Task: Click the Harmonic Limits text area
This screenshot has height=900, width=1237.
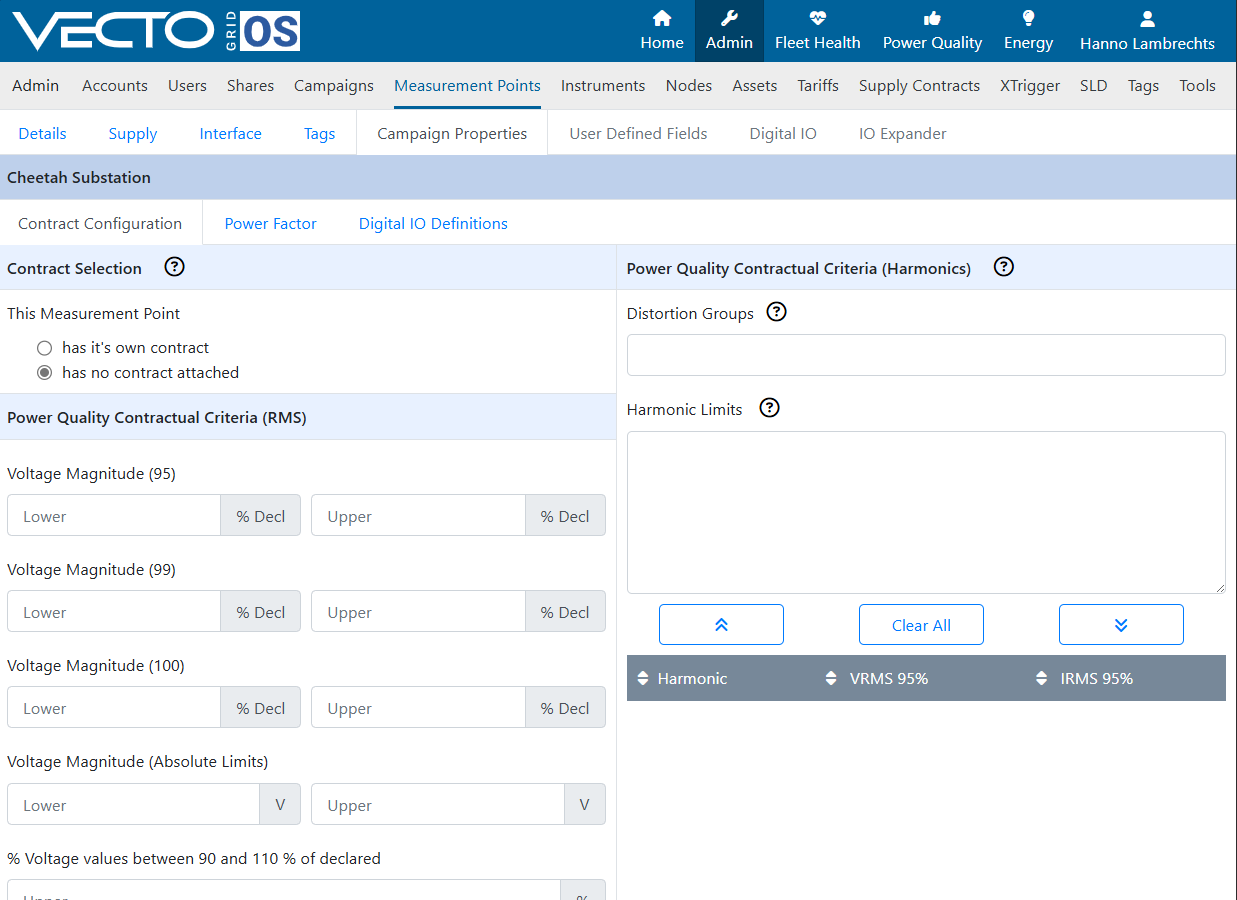Action: point(926,512)
